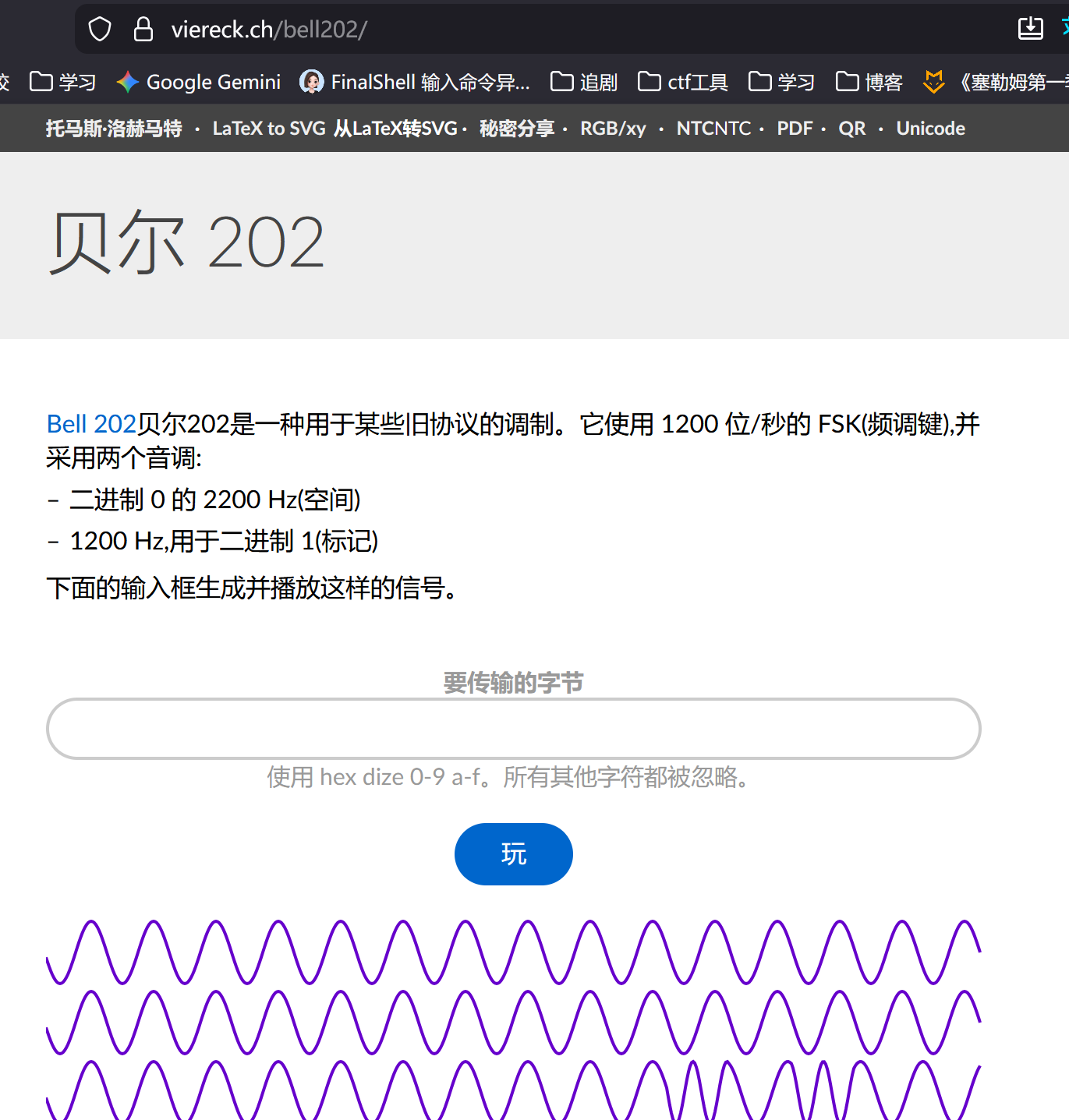
Task: Open the QR nav item
Action: pyautogui.click(x=852, y=129)
